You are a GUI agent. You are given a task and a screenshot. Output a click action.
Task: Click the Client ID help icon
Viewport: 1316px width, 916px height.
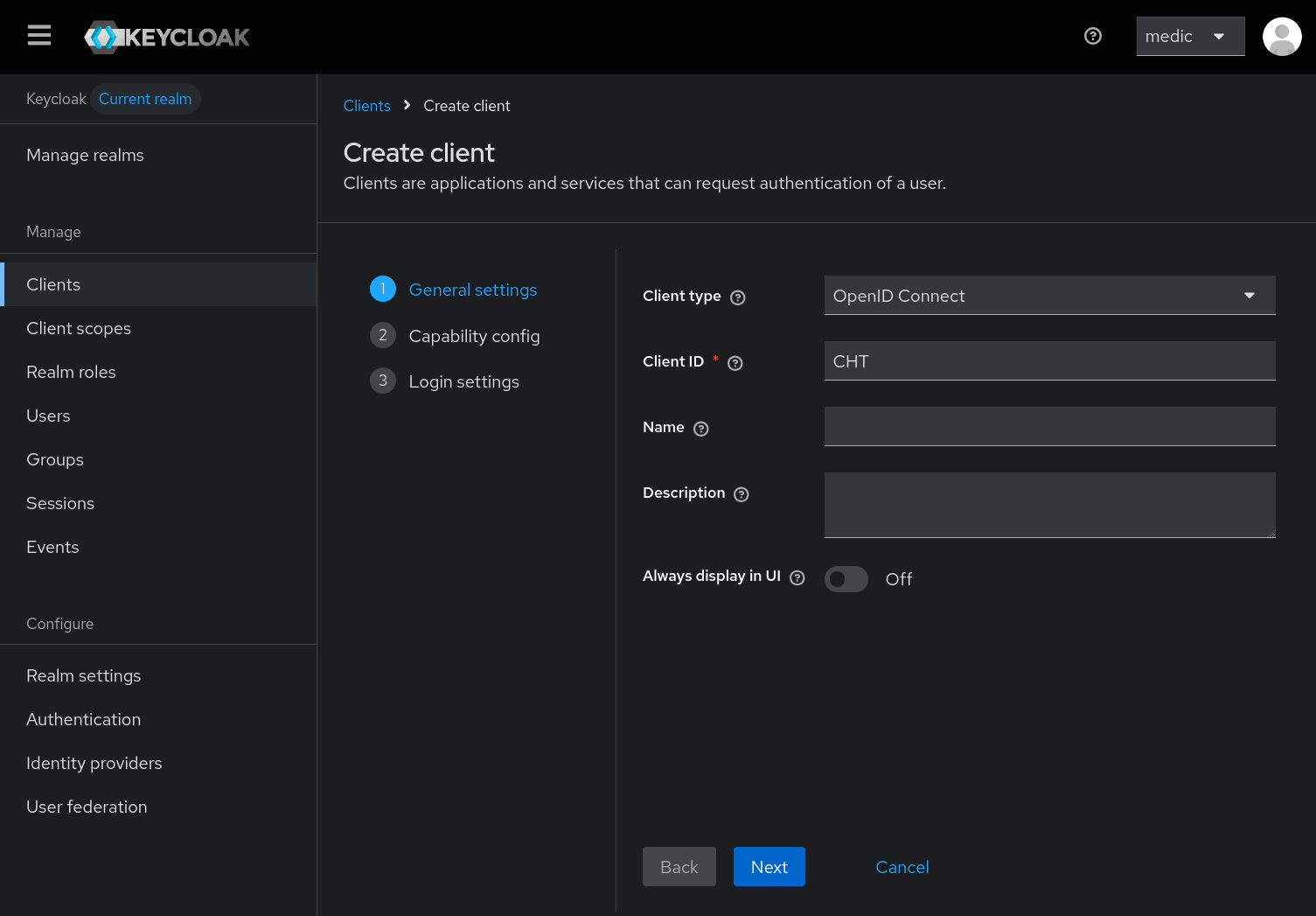click(735, 363)
